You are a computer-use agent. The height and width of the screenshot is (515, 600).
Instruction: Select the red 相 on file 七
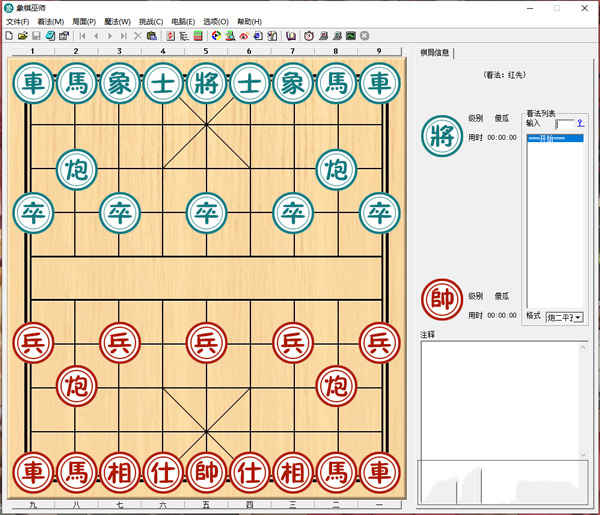pos(120,473)
